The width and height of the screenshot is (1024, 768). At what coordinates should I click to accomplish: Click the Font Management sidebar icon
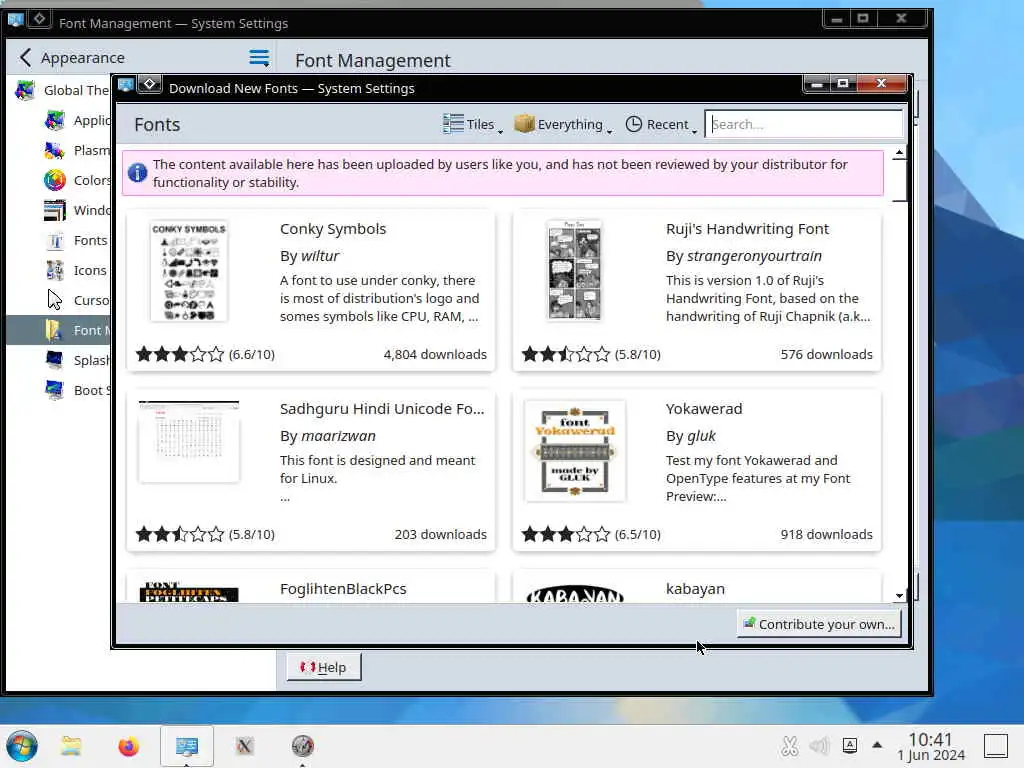[55, 330]
